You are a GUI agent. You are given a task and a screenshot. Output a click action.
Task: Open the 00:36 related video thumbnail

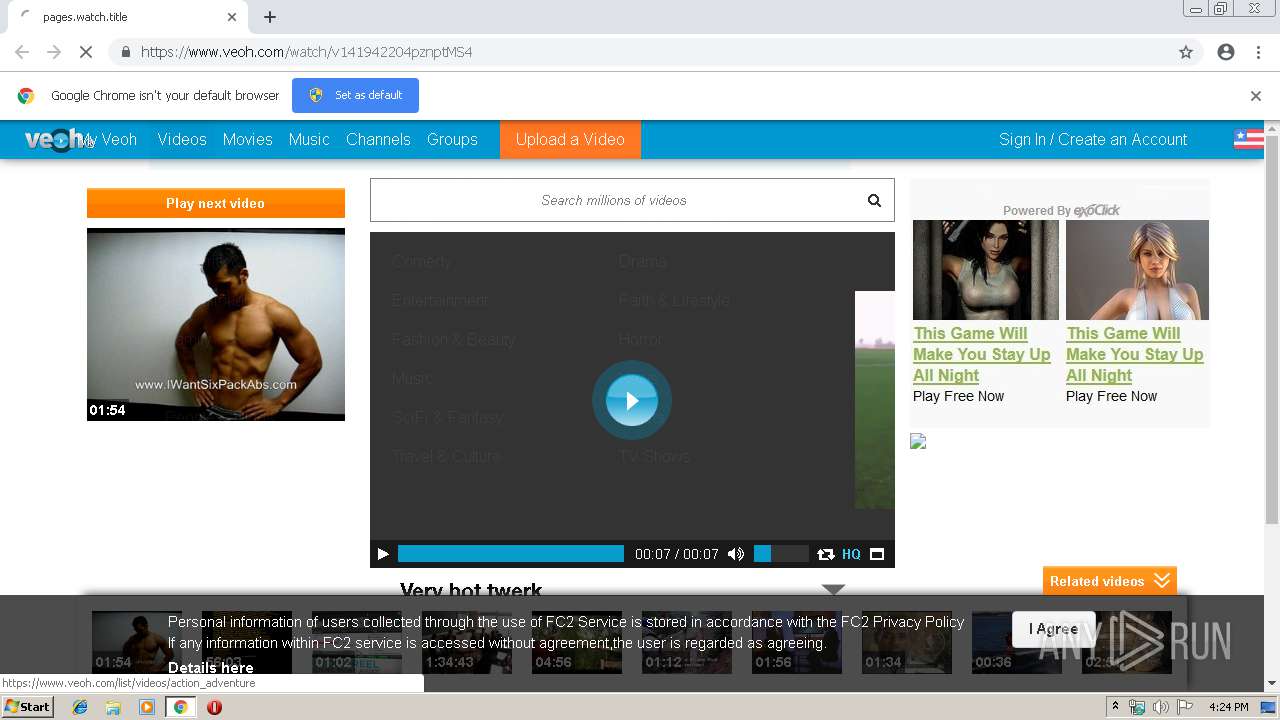[1017, 642]
